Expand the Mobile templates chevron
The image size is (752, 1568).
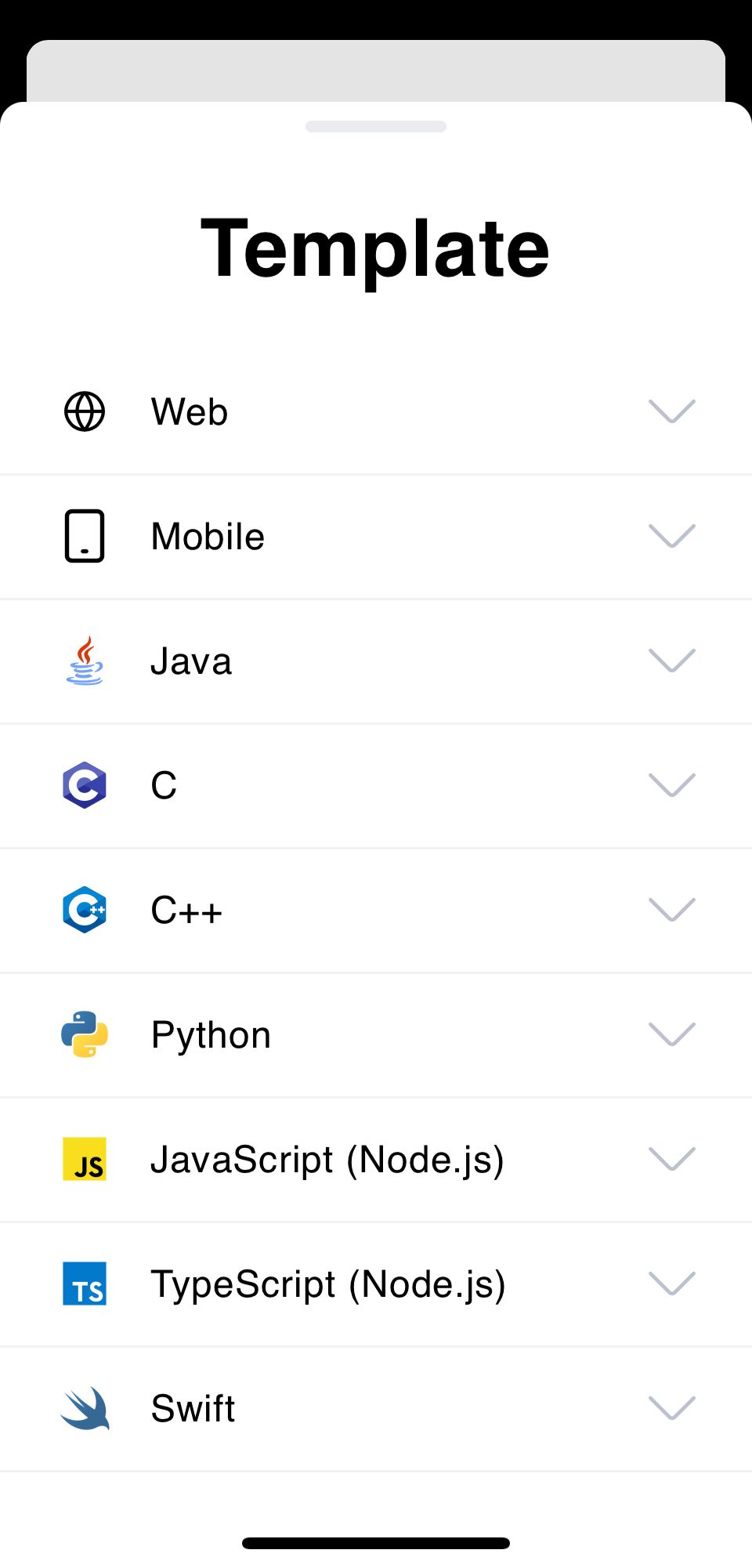(x=672, y=536)
